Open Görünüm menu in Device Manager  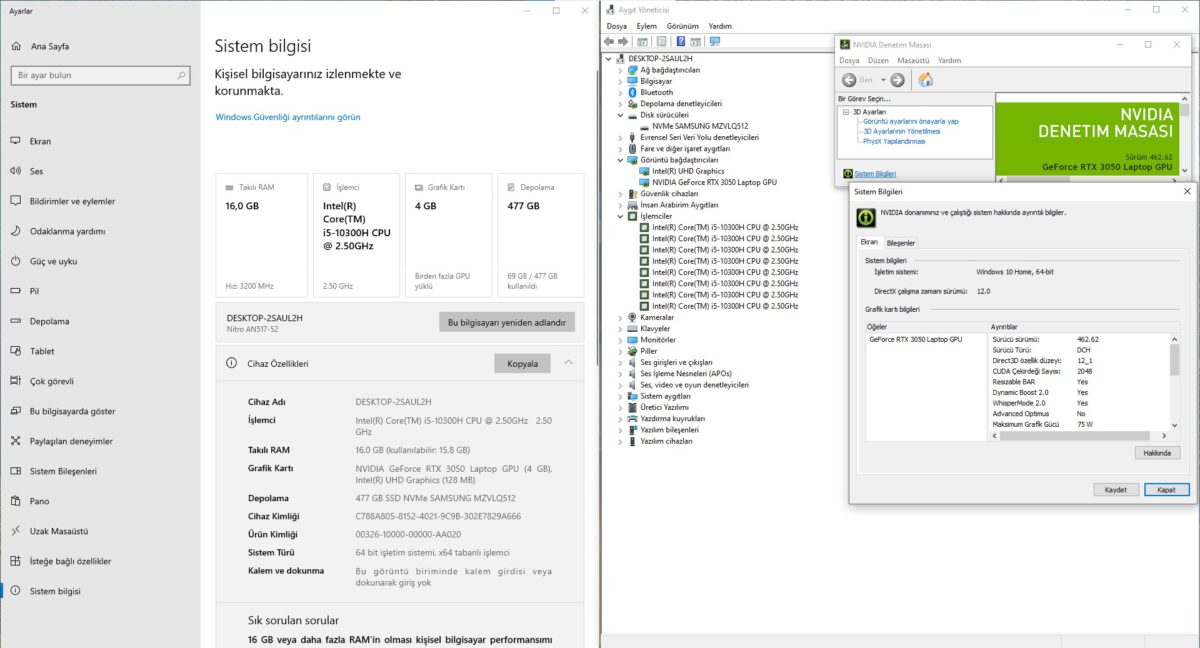[683, 26]
